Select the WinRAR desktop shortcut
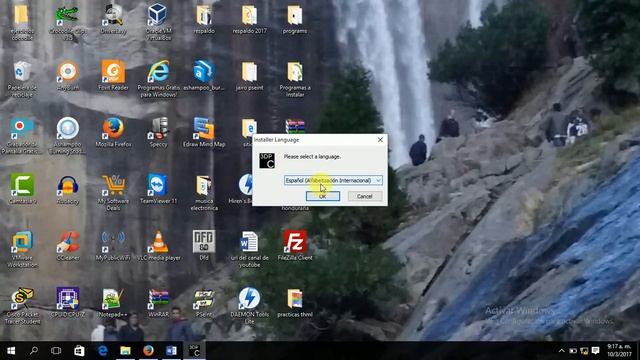The height and width of the screenshot is (360, 640). 158,303
